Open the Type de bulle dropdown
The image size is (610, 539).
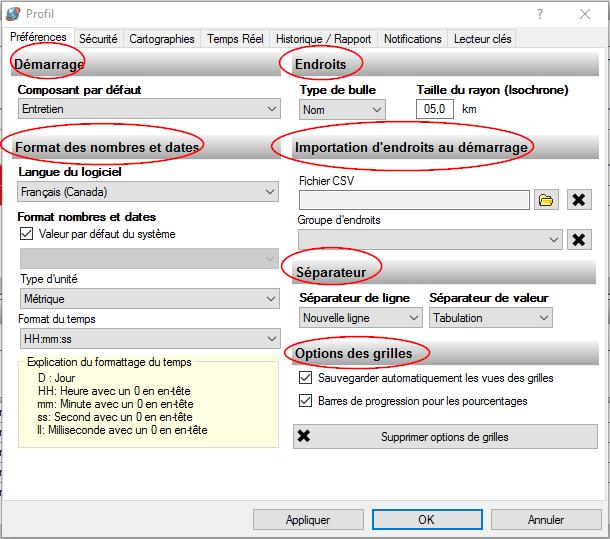(342, 109)
